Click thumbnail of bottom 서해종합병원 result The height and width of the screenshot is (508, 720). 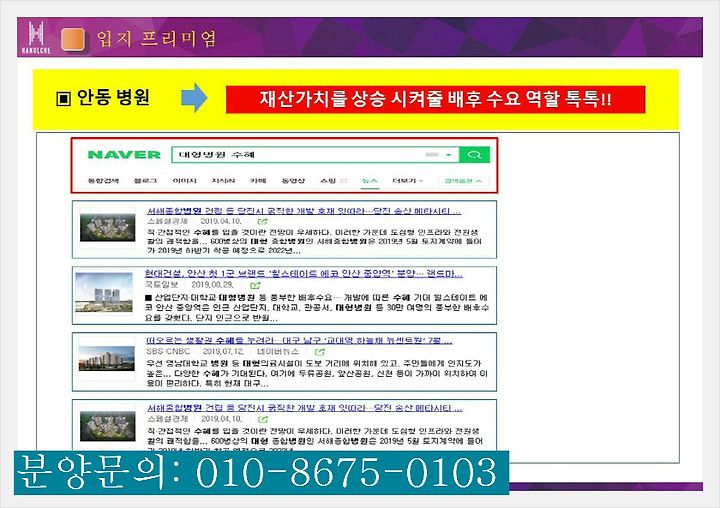pyautogui.click(x=107, y=426)
